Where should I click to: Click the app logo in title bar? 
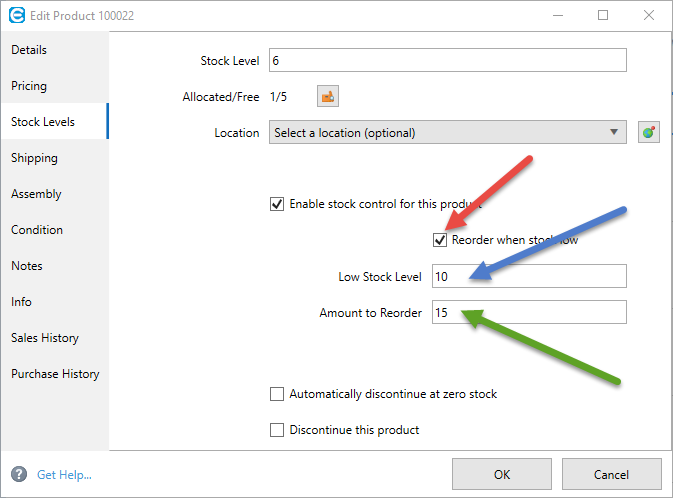click(16, 15)
